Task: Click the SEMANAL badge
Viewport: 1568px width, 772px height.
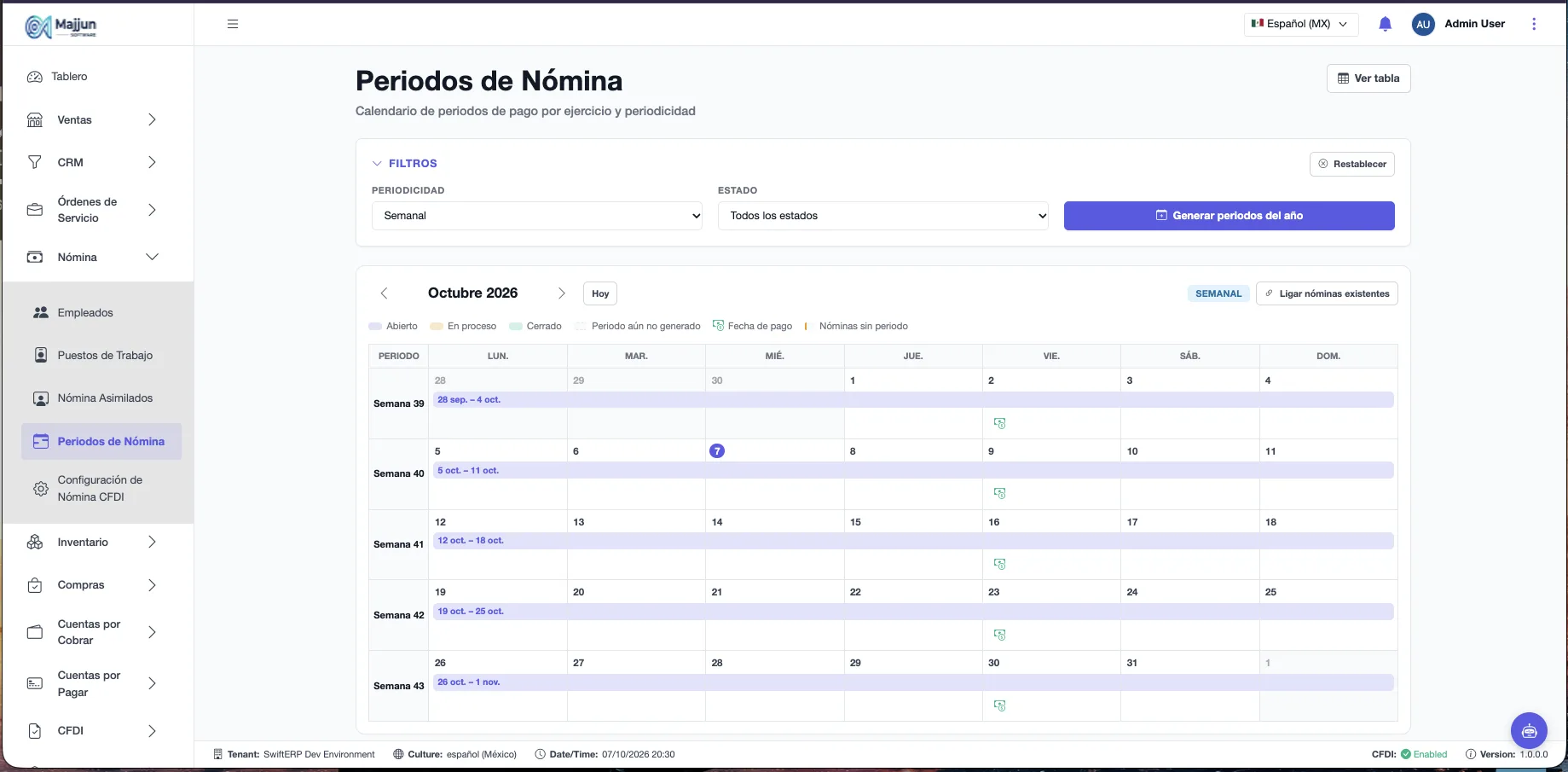Action: [x=1218, y=293]
